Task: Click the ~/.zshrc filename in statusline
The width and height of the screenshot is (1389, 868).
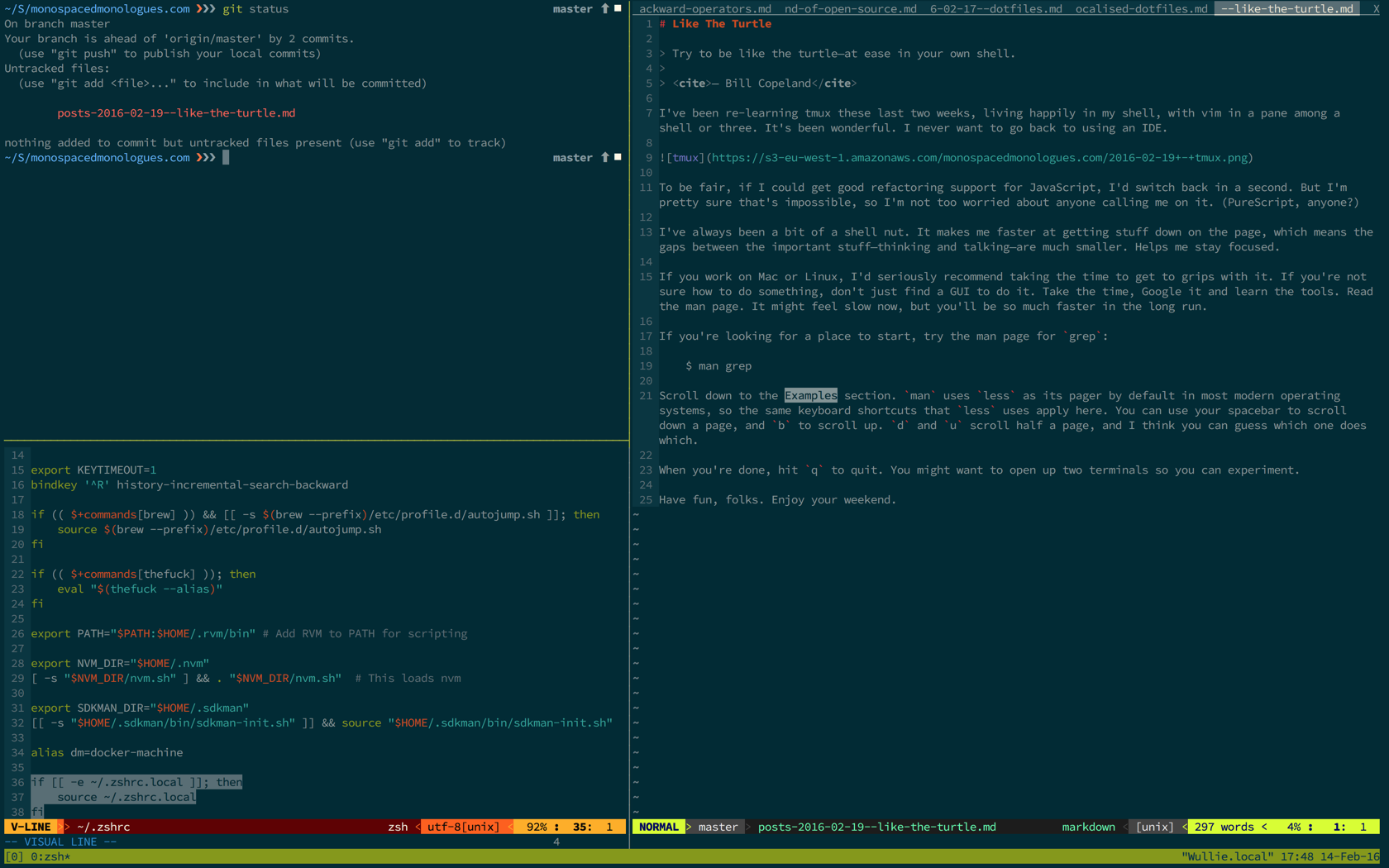Action: click(x=103, y=827)
